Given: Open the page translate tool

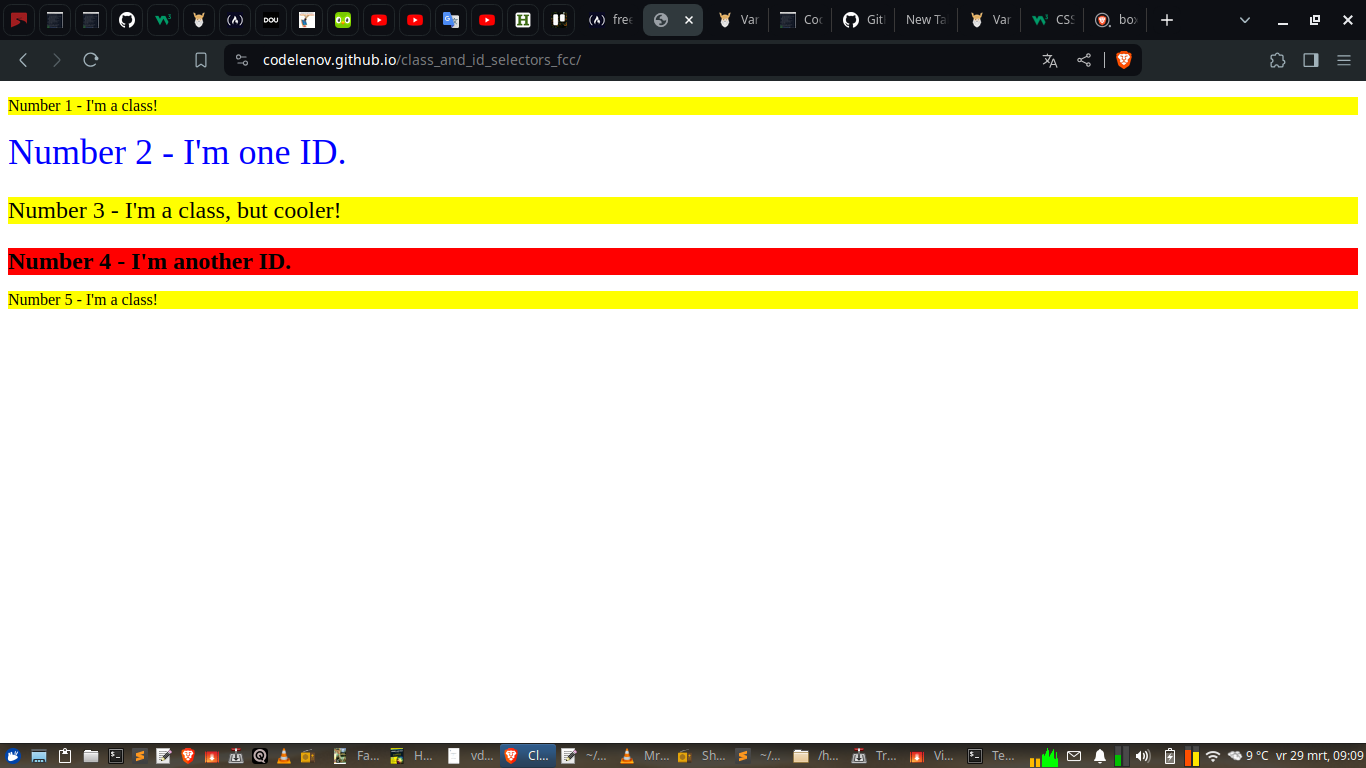Looking at the screenshot, I should (x=1049, y=60).
